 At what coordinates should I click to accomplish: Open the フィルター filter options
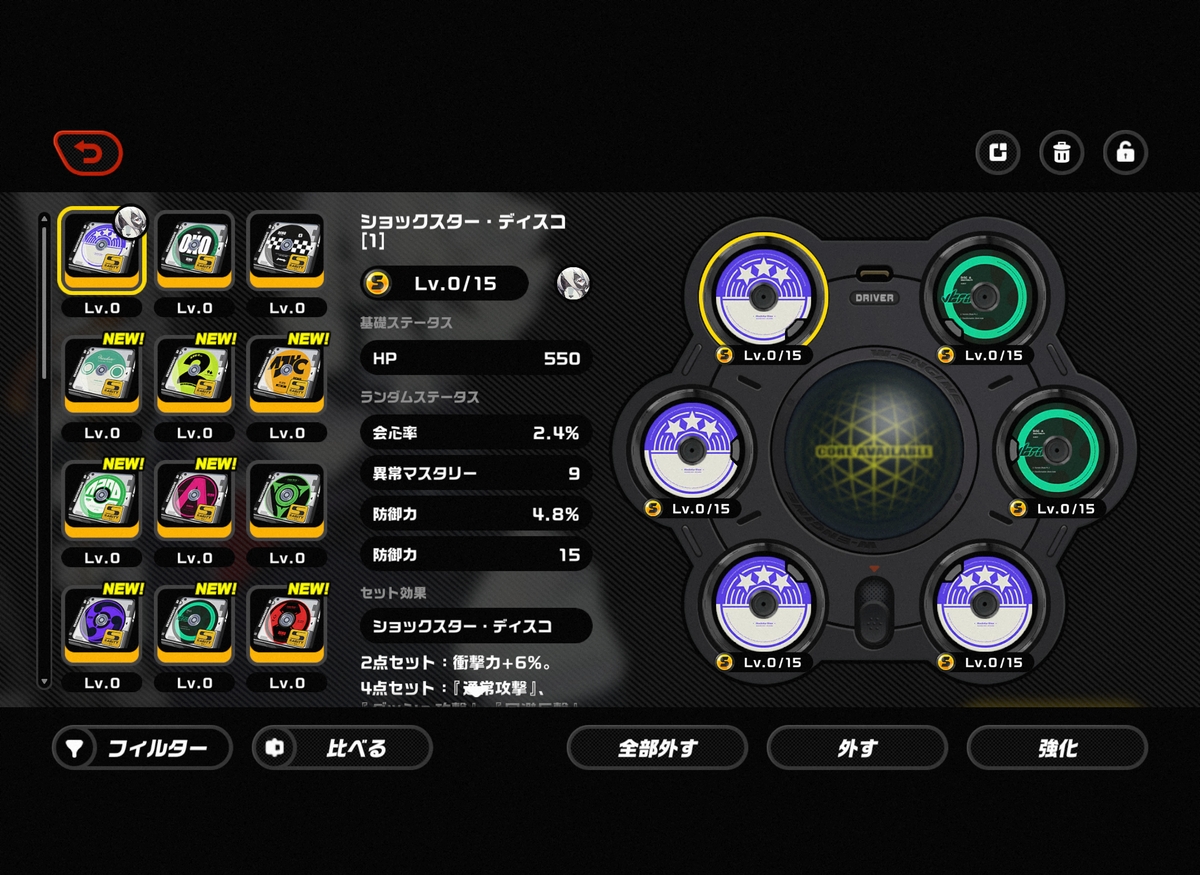[142, 748]
